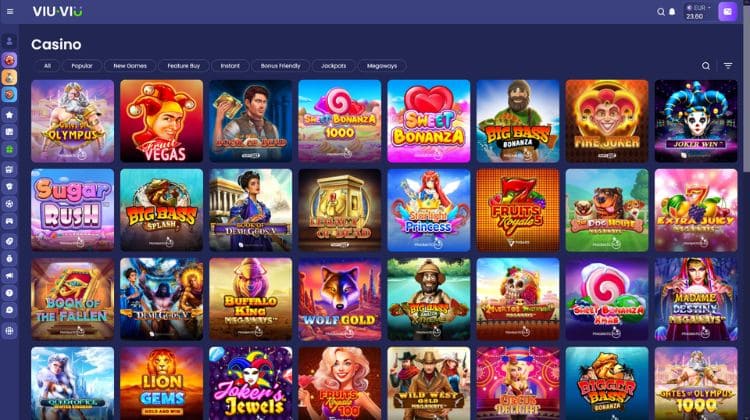This screenshot has height=420, width=750.
Task: Launch the Wolf Gold game thumbnail
Action: pyautogui.click(x=340, y=299)
